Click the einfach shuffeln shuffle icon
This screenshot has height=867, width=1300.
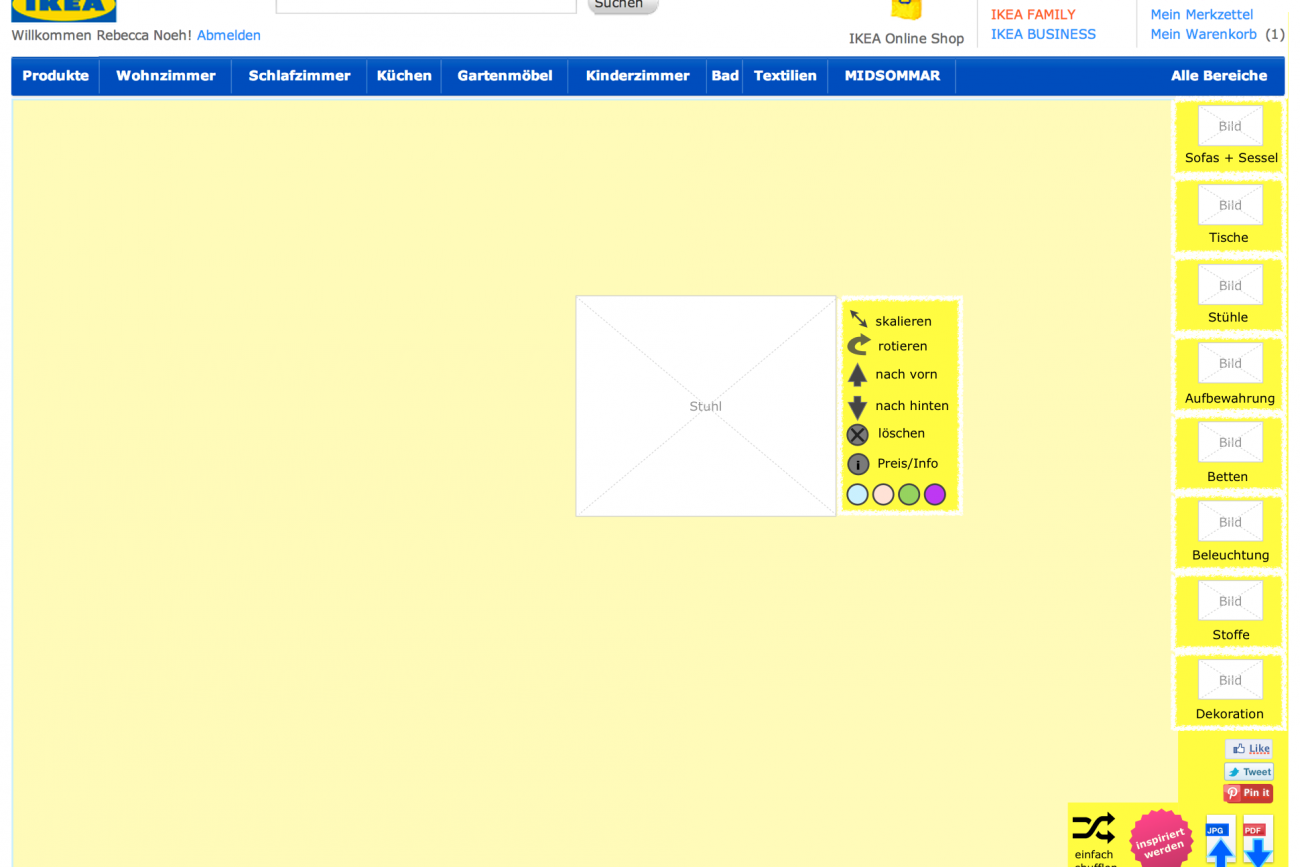(x=1093, y=828)
